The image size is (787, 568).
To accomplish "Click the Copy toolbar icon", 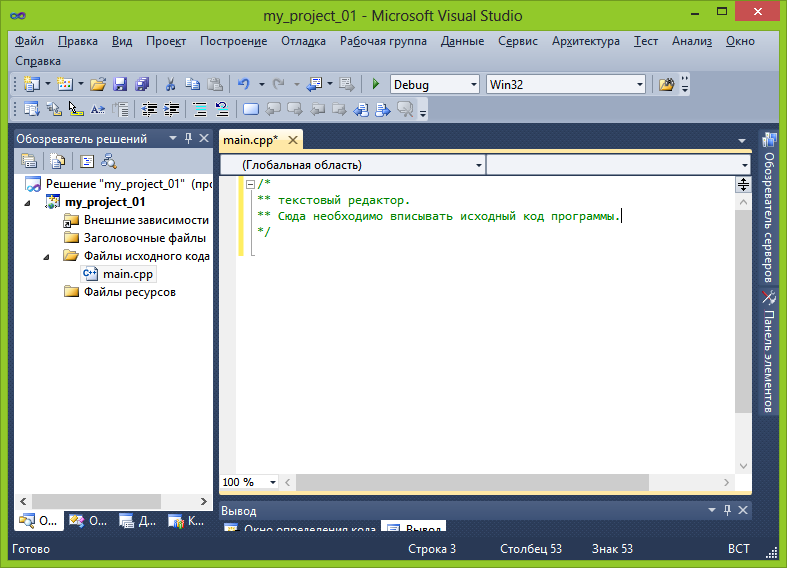I will coord(192,84).
